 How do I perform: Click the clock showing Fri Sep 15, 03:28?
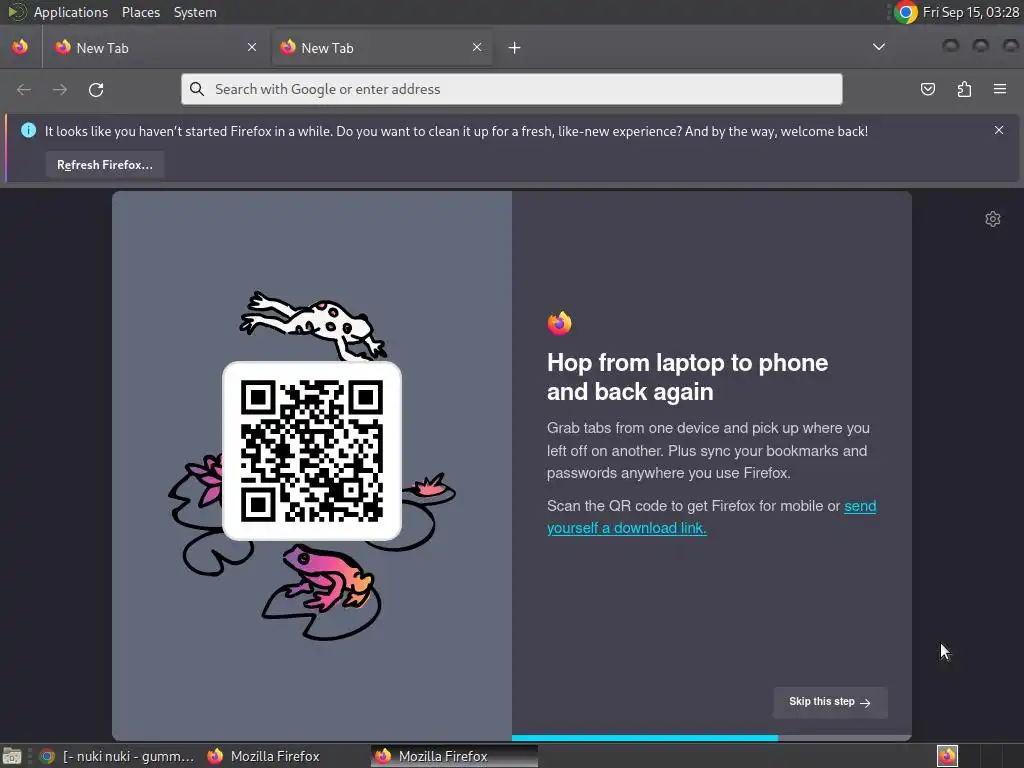pos(970,12)
